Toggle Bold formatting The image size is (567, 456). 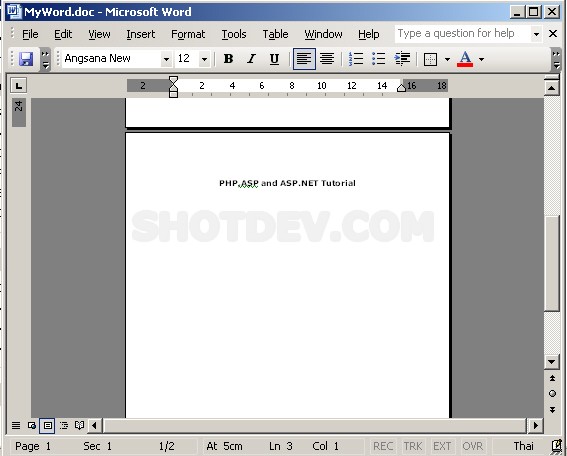[228, 59]
